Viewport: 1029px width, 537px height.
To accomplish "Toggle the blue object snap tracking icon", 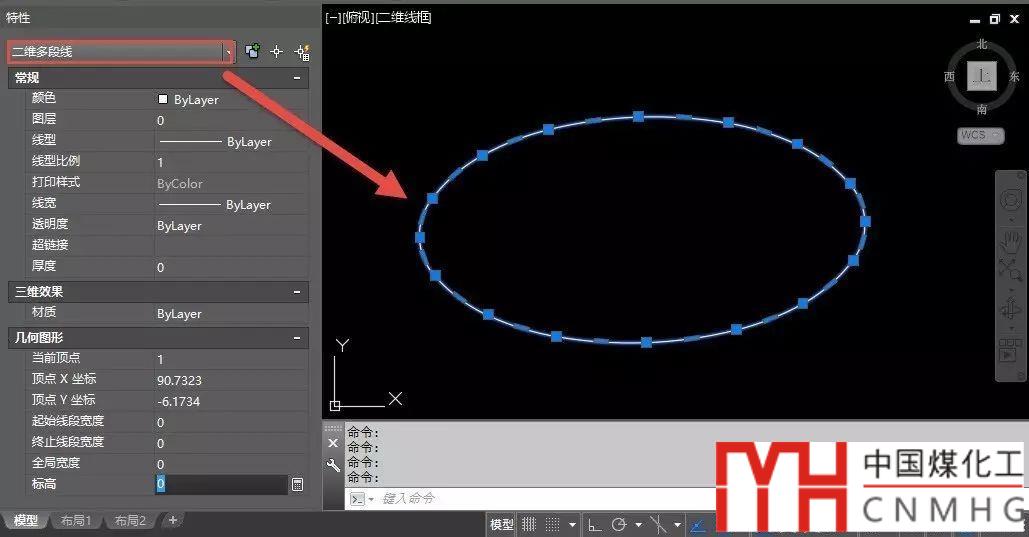I will coord(698,525).
